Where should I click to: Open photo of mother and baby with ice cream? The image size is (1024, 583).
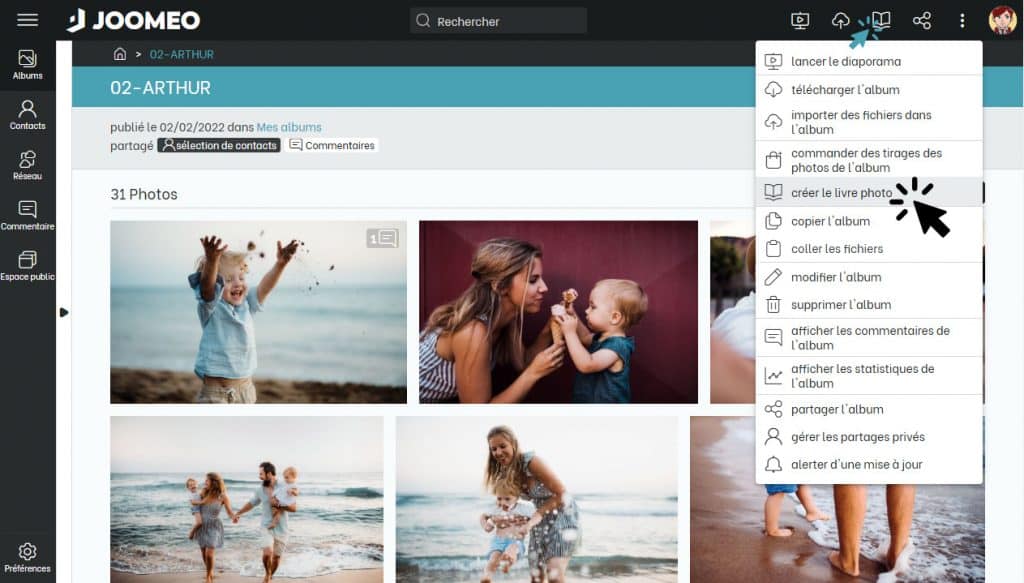[558, 312]
